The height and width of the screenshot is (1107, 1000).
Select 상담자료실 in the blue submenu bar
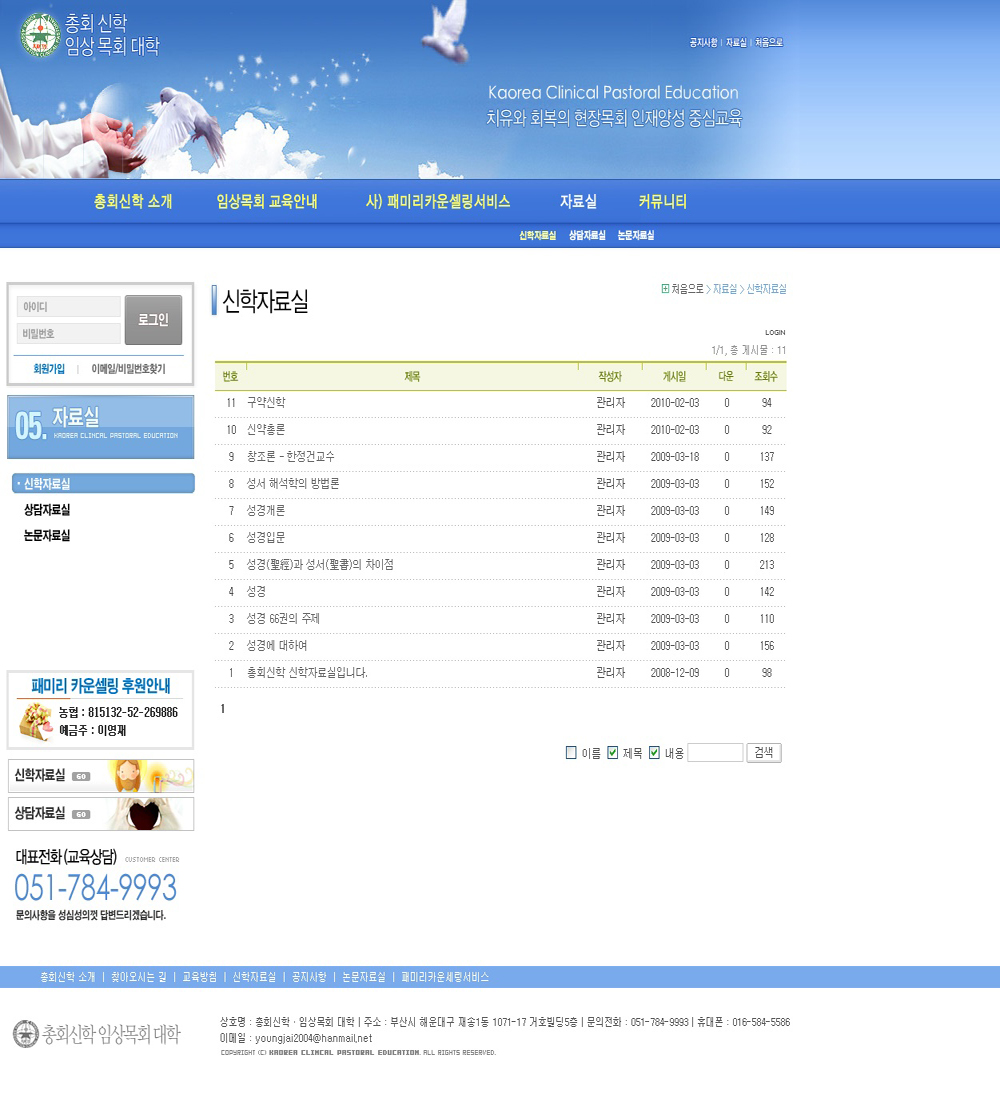pyautogui.click(x=587, y=236)
